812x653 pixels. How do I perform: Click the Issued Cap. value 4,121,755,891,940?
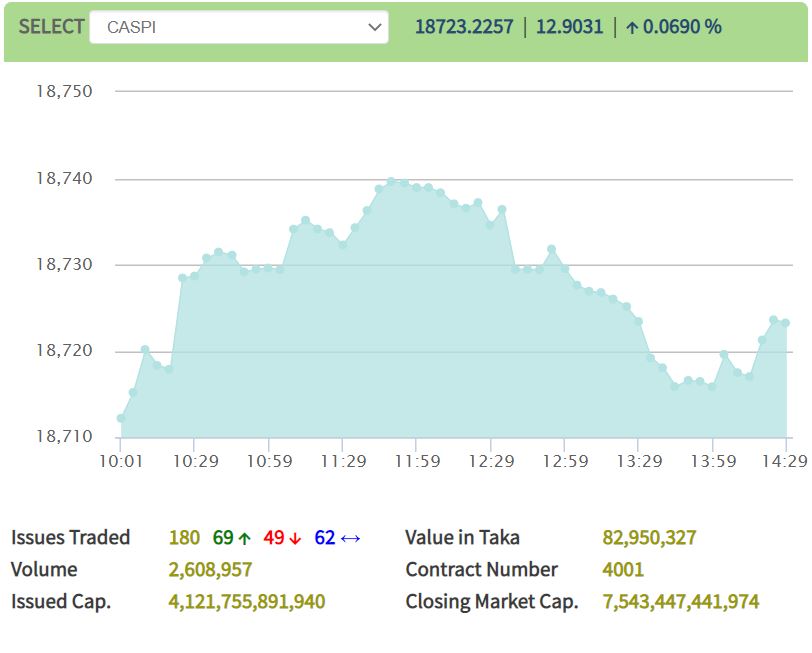(x=247, y=602)
